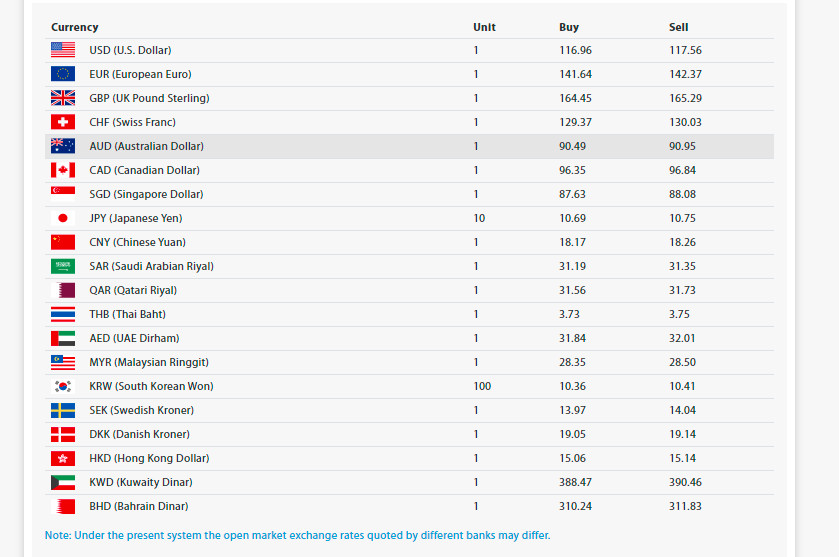Screen dimensions: 839x557
Task: Select the CNY (Chinese Yuan) label
Action: pos(138,242)
